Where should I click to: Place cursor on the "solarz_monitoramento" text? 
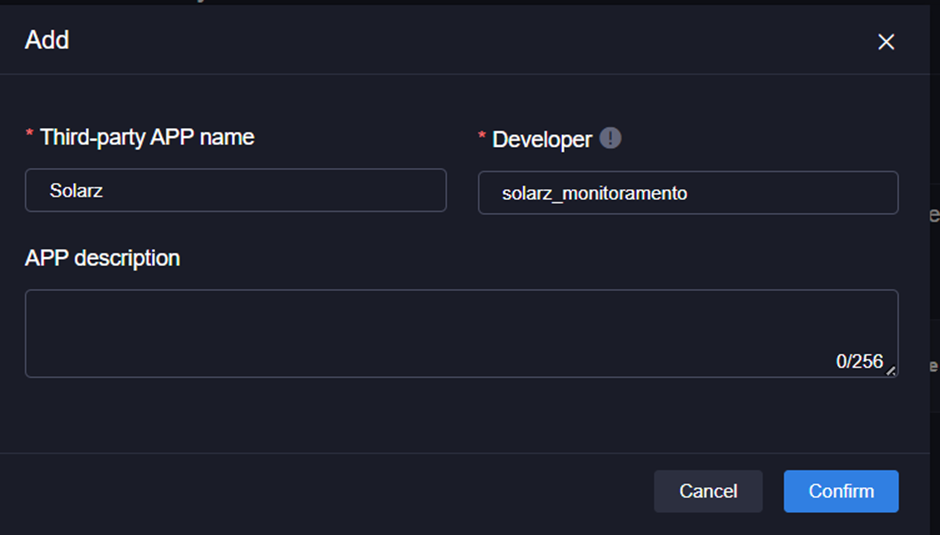[x=594, y=194]
